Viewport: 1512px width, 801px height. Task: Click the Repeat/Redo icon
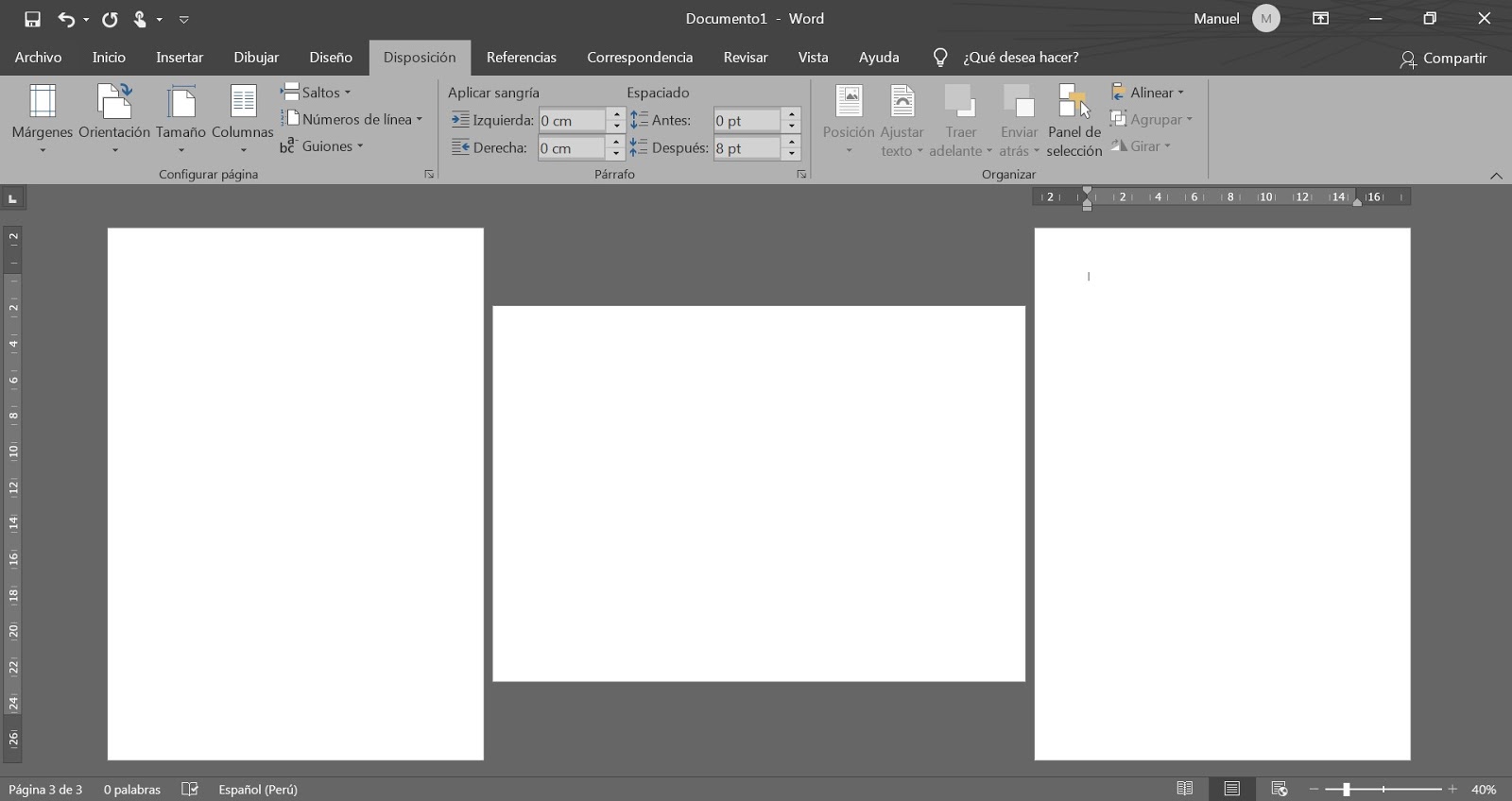click(x=110, y=19)
